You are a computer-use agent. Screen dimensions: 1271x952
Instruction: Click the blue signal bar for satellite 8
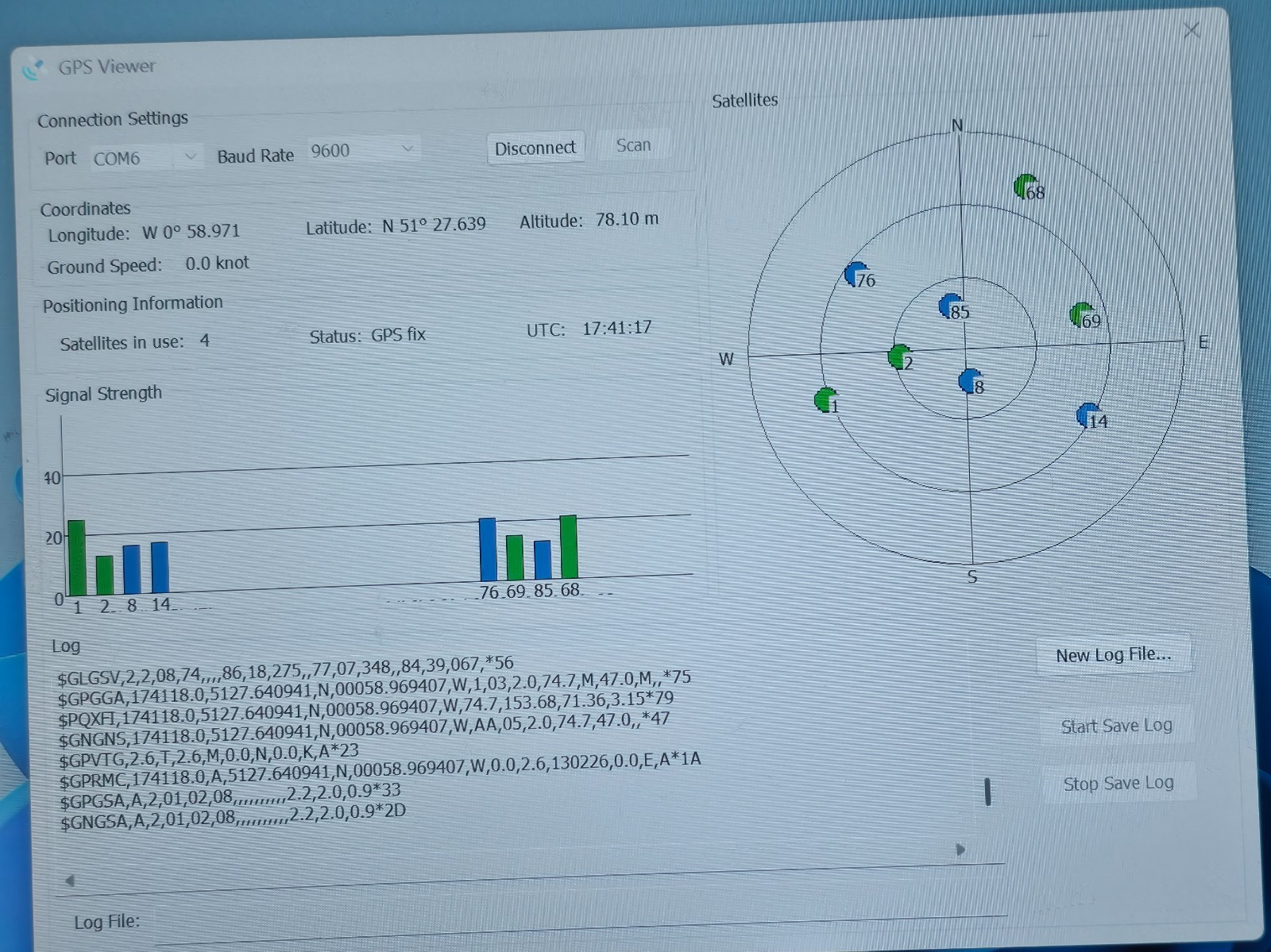click(x=131, y=569)
